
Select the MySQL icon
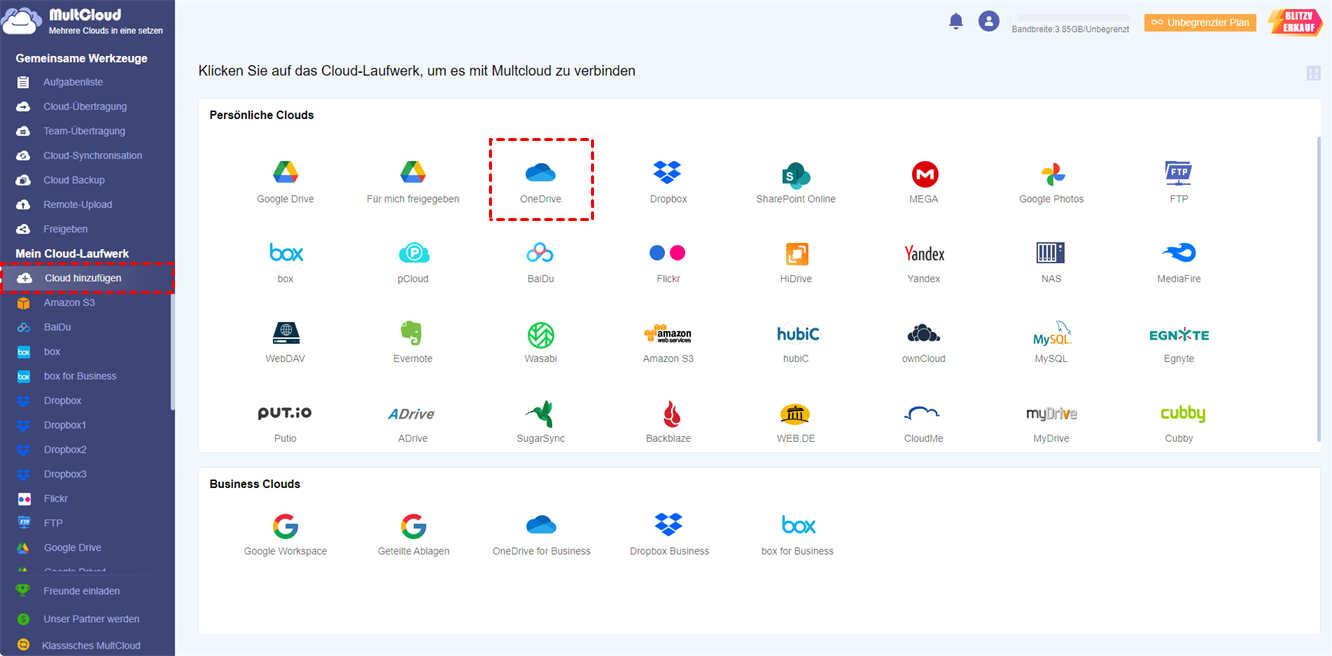1052,333
